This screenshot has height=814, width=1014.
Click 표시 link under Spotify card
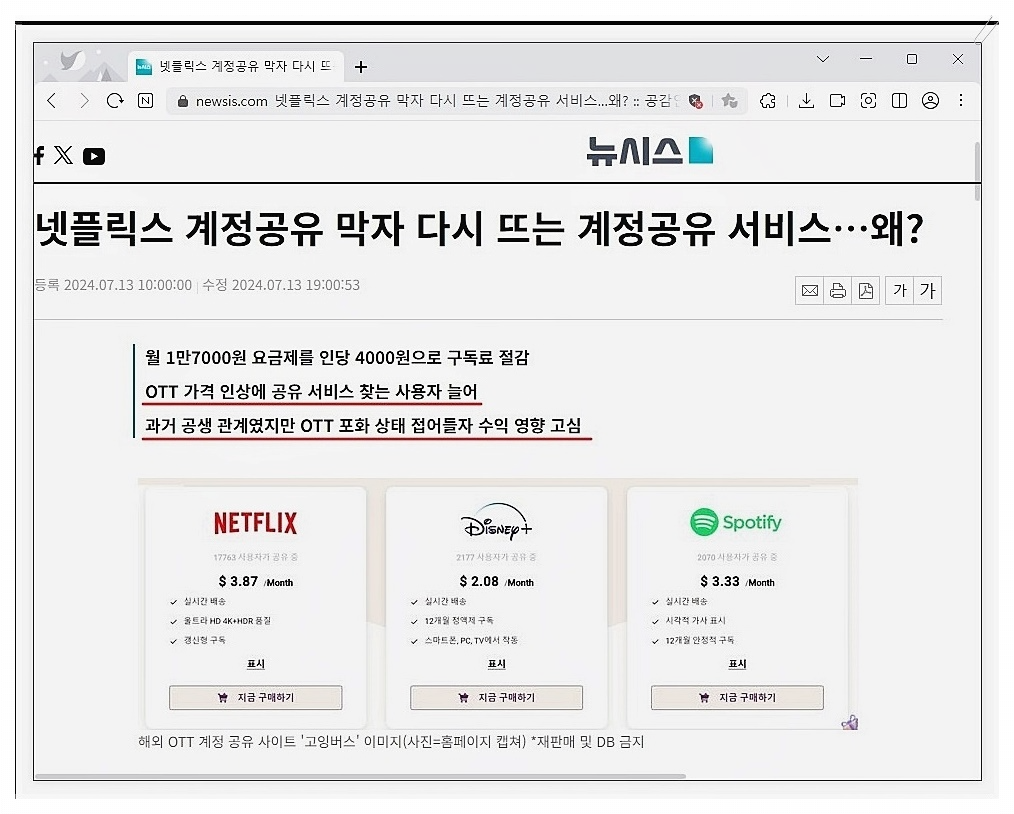(x=737, y=664)
